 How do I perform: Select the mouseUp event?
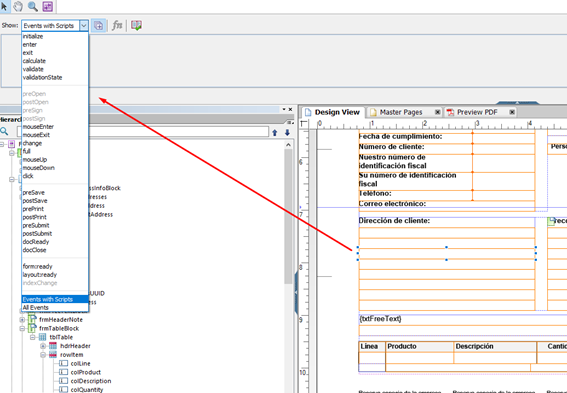point(35,159)
